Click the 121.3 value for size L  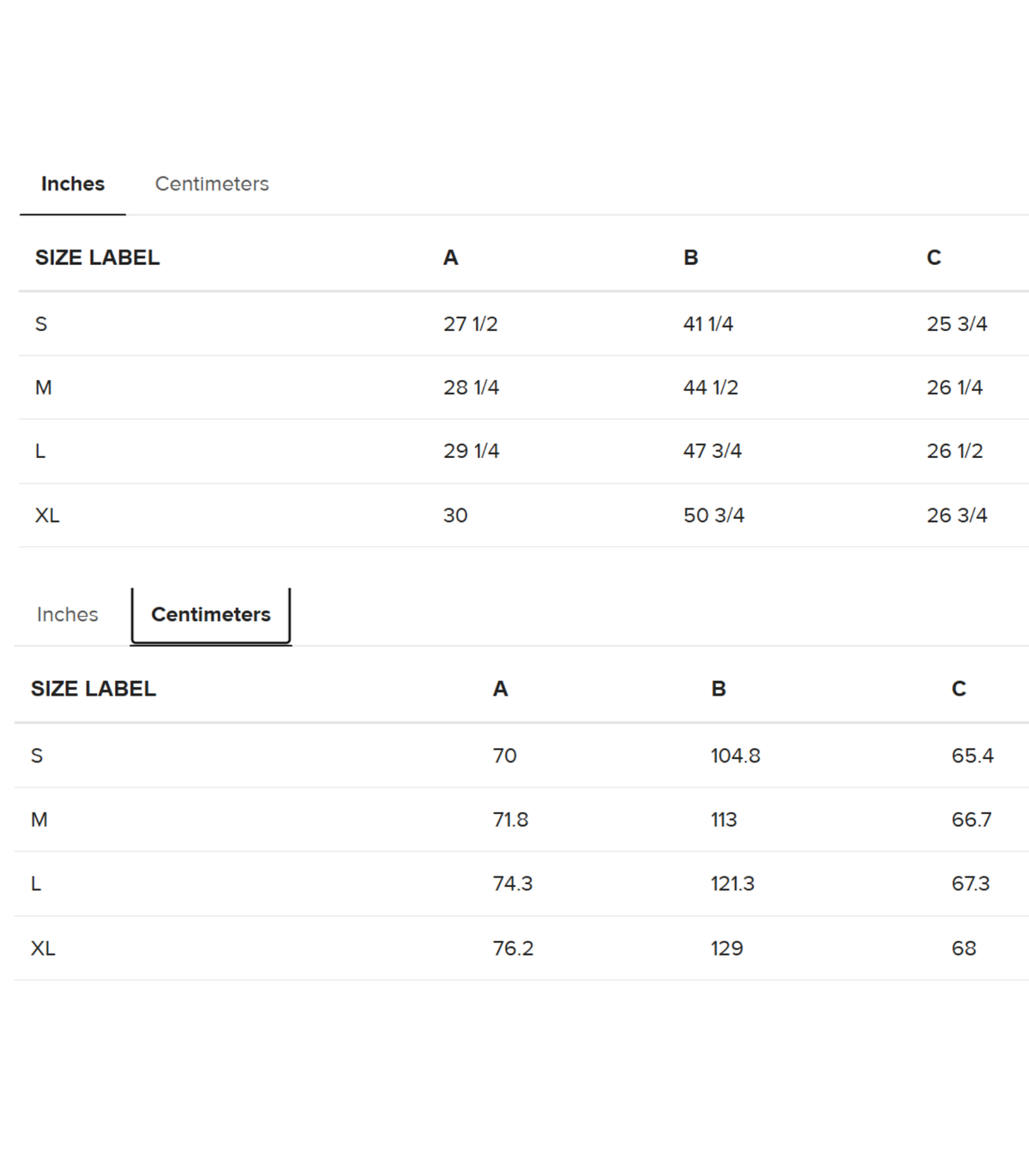[x=732, y=884]
